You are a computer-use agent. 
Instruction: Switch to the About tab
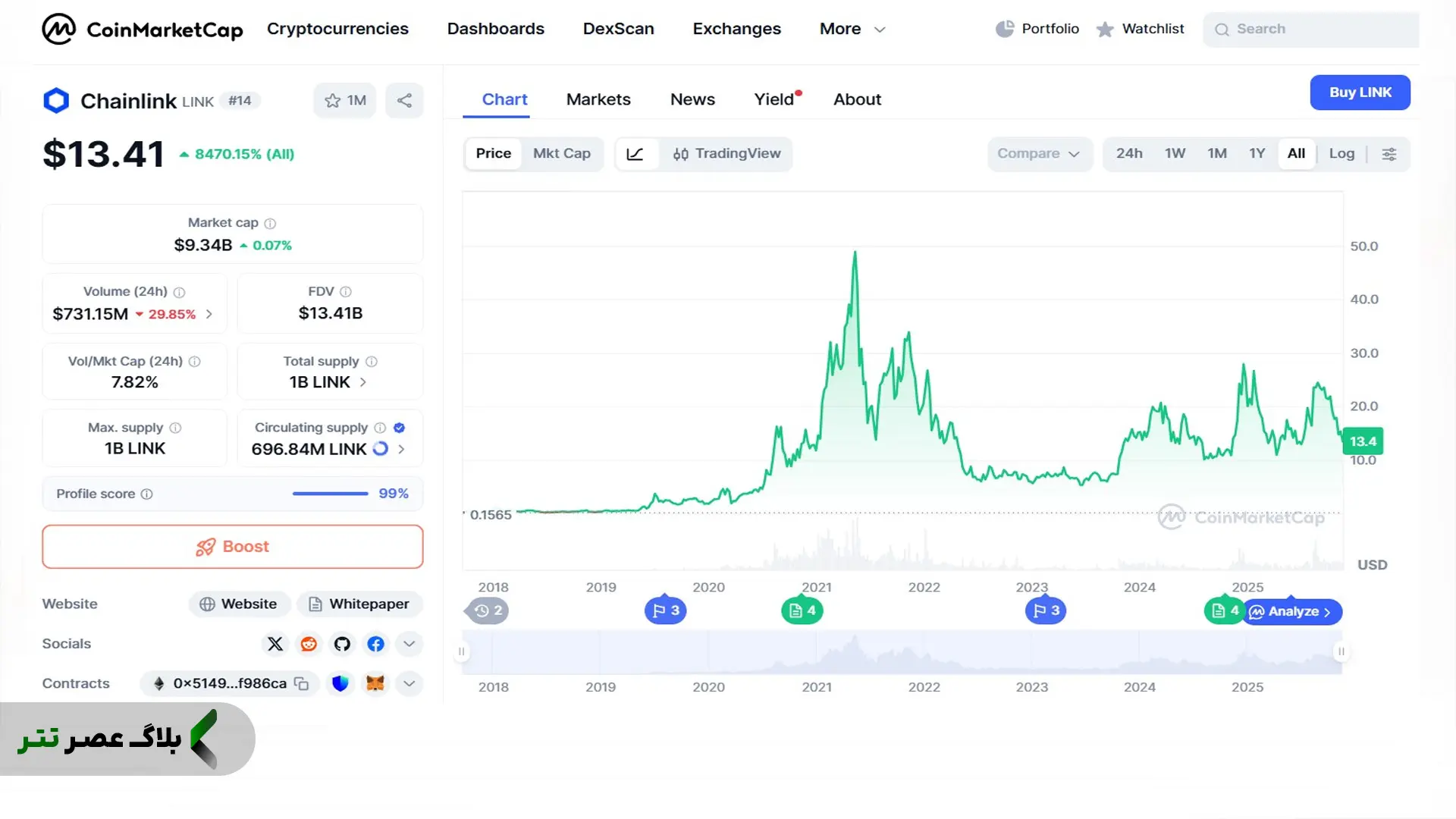[857, 99]
